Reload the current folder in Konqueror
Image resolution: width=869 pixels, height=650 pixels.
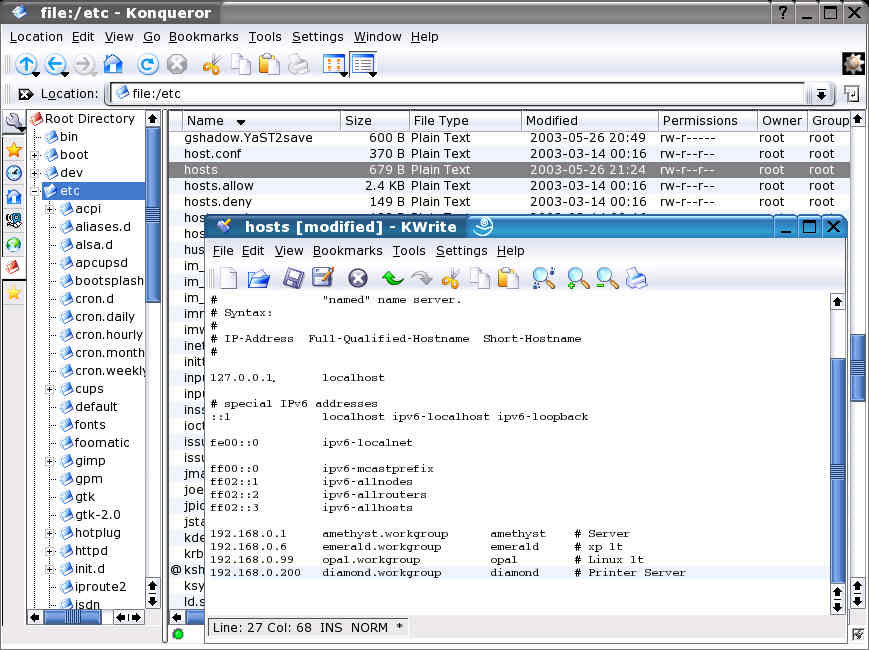pos(147,65)
